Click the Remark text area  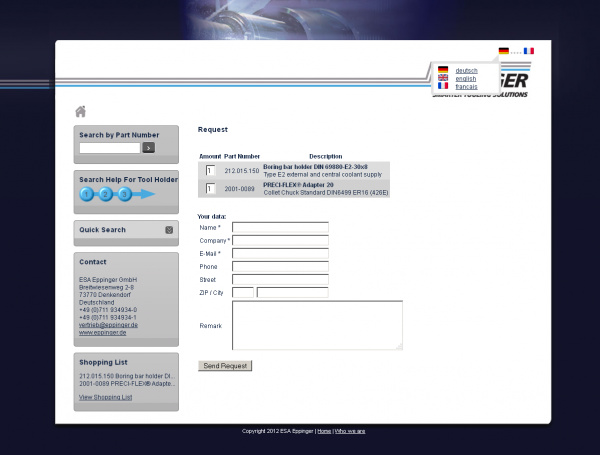pos(316,325)
